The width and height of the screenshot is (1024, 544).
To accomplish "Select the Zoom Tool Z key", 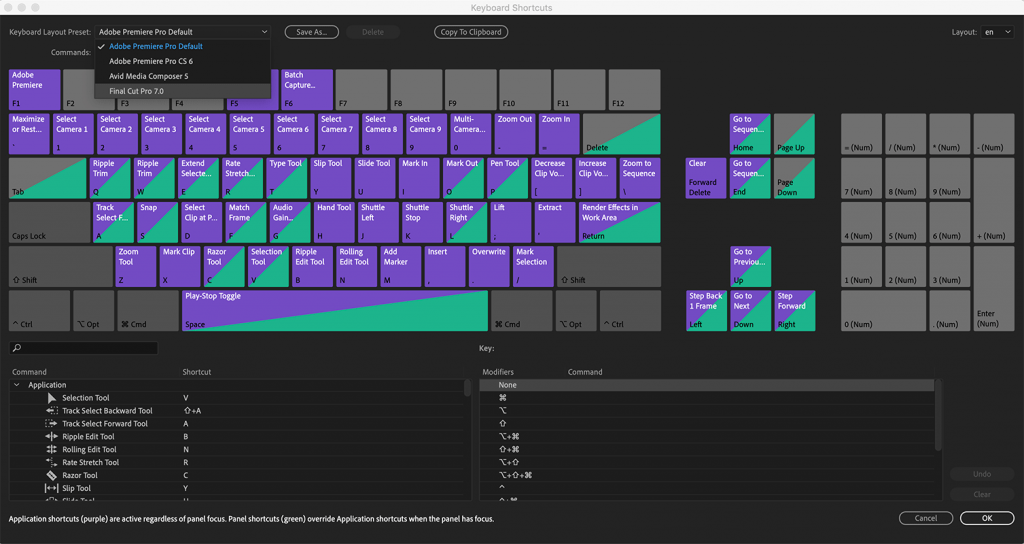I will coord(136,266).
